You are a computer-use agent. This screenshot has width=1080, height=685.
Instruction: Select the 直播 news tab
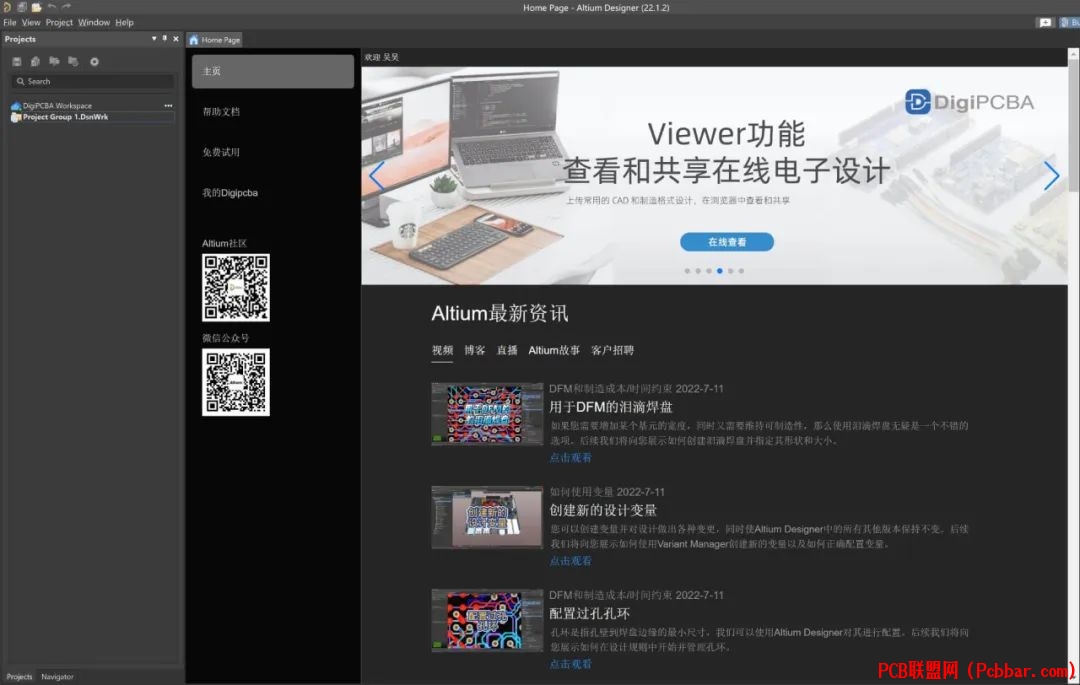507,350
